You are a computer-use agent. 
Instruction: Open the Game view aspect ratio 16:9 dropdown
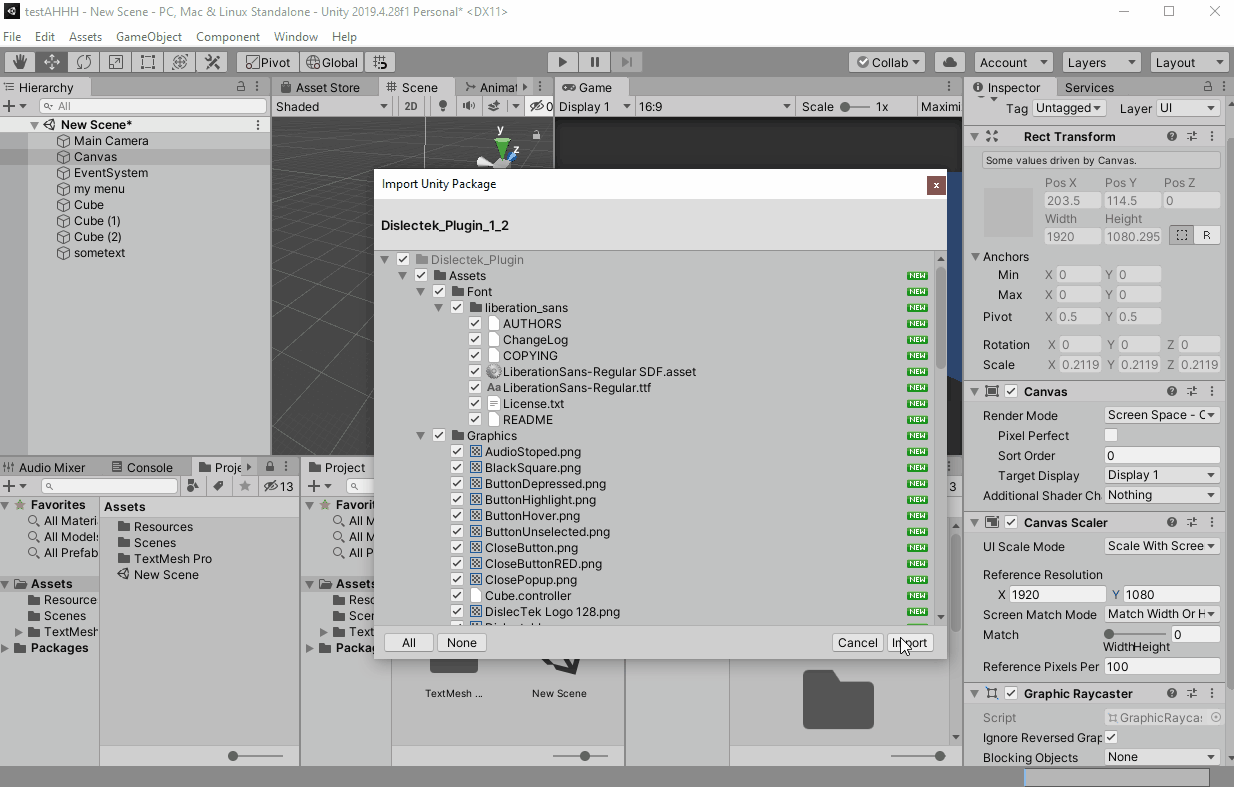(715, 106)
